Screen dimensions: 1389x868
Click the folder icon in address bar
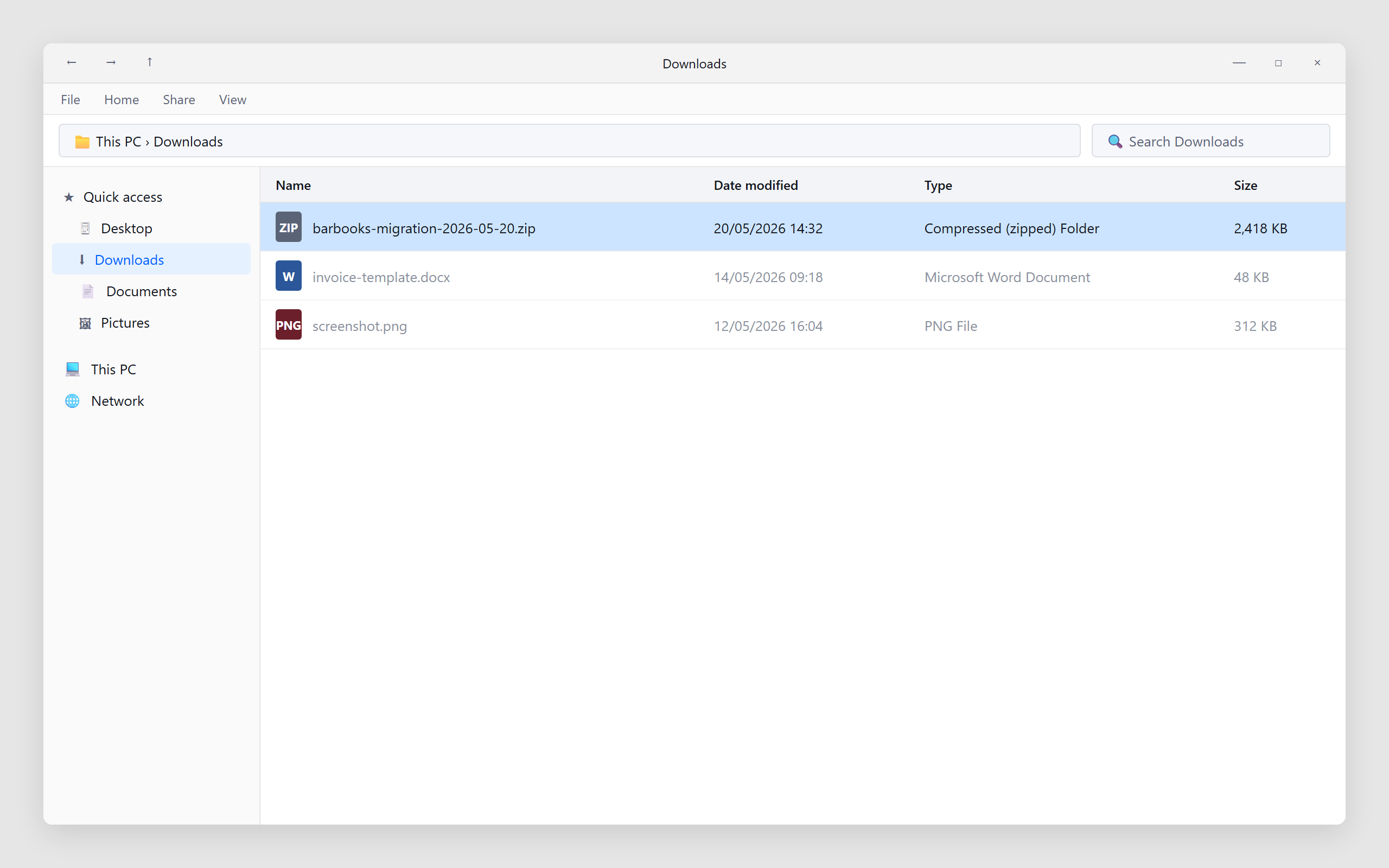(82, 141)
